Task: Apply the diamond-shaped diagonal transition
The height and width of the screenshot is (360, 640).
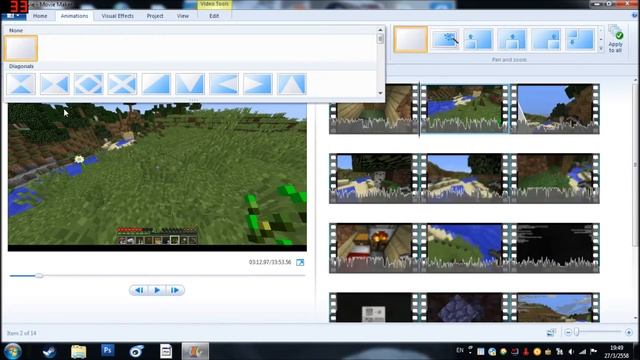Action: click(x=89, y=84)
